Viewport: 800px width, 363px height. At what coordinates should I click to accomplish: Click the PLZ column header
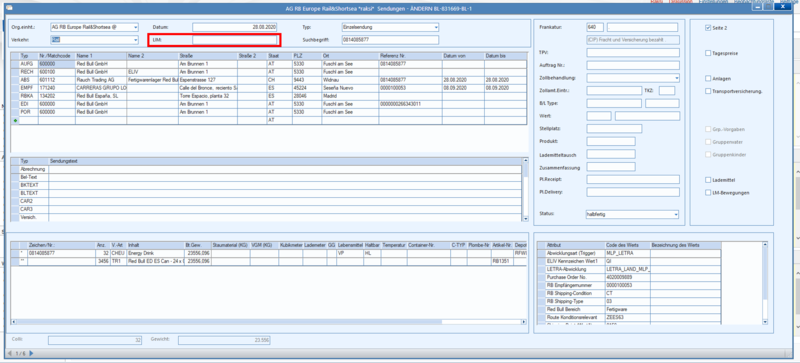click(307, 56)
